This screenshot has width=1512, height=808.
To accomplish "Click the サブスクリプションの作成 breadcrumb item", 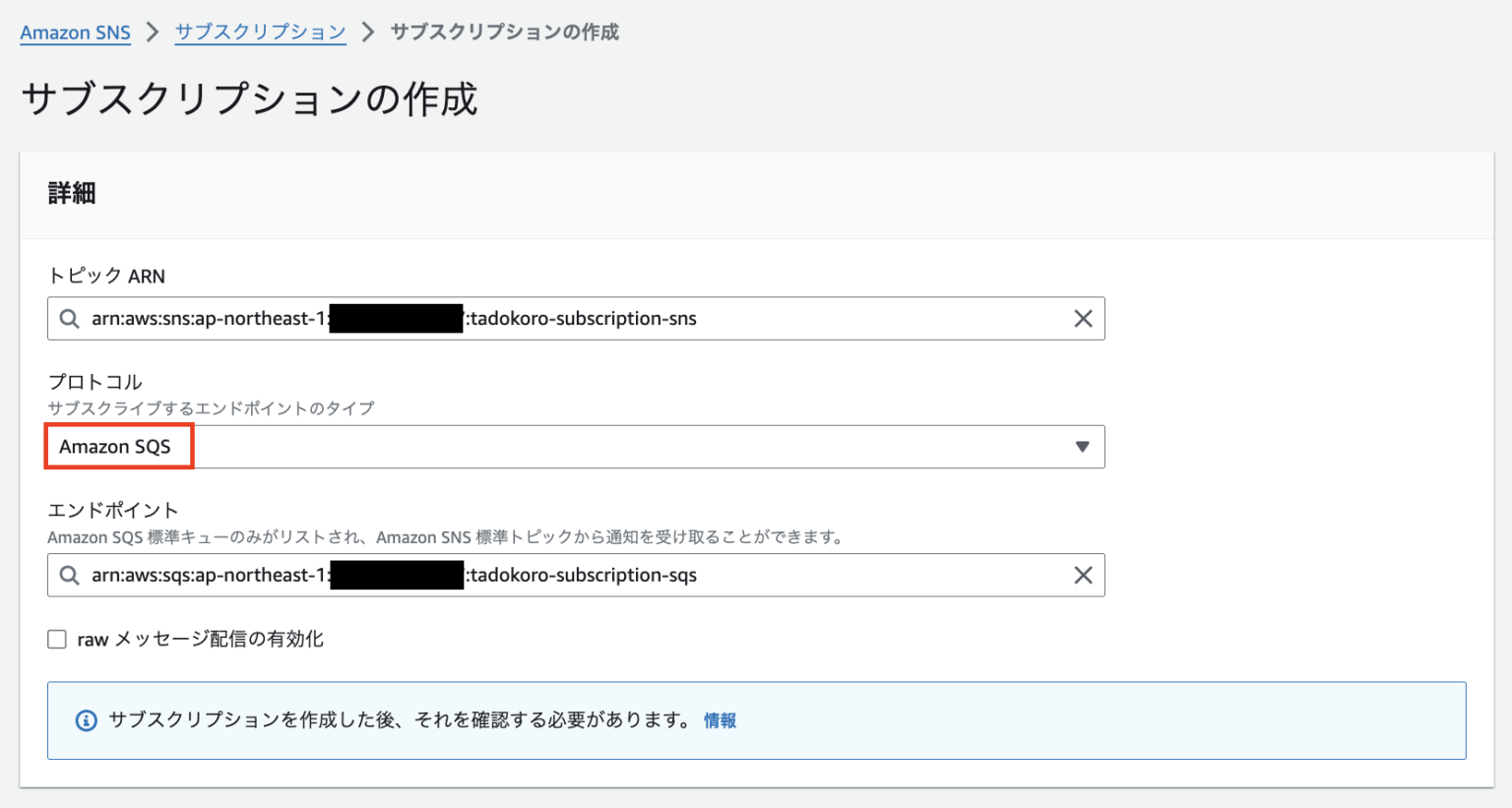I will (504, 32).
